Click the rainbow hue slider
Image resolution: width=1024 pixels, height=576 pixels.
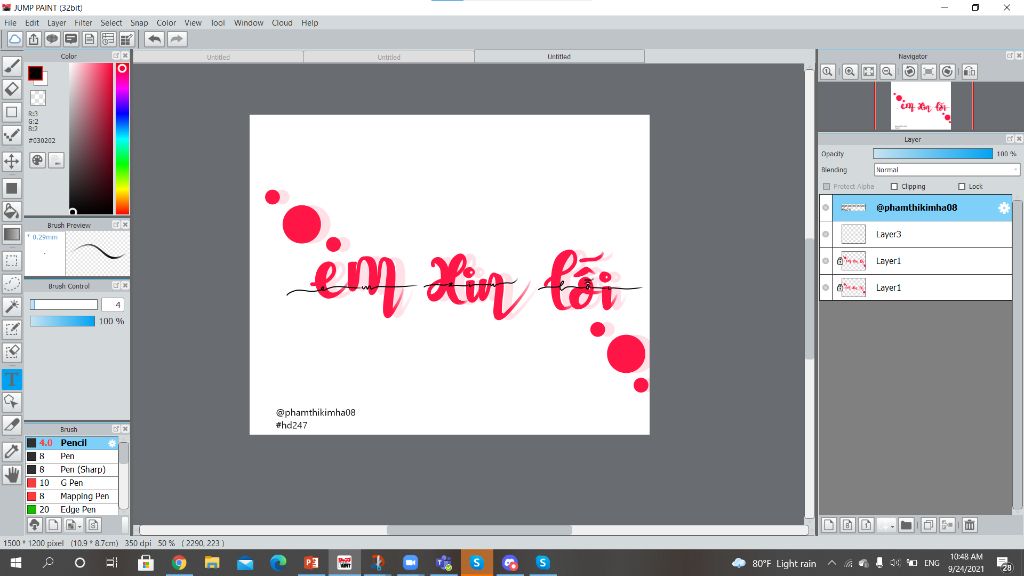click(122, 138)
